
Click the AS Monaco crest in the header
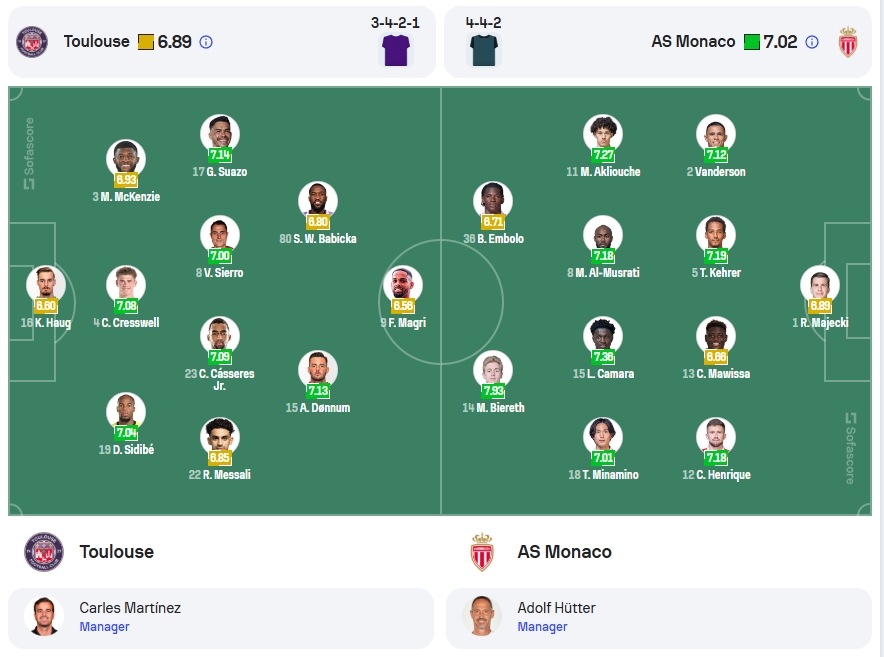pyautogui.click(x=847, y=42)
